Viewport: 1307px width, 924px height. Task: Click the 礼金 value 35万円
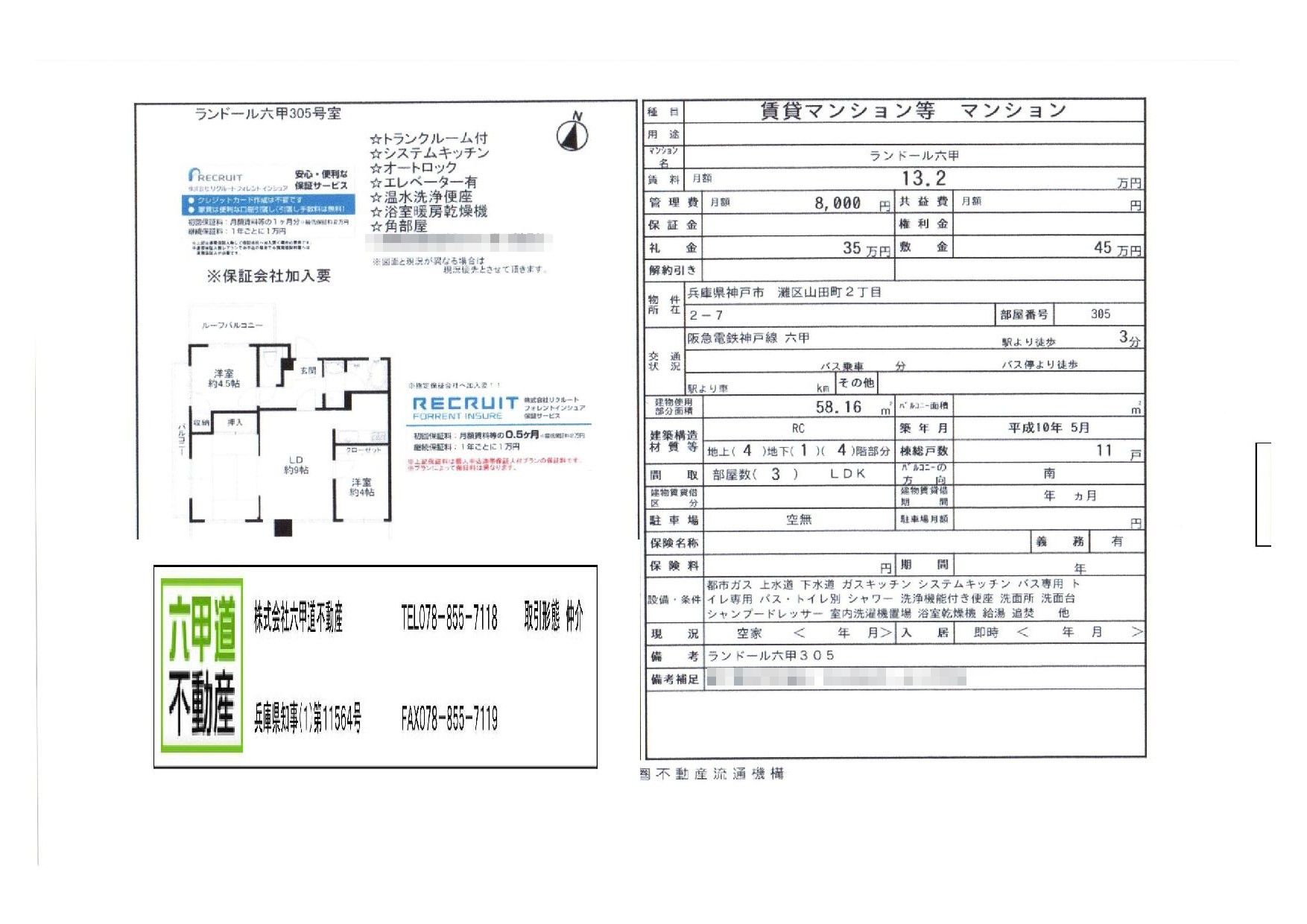pyautogui.click(x=866, y=248)
